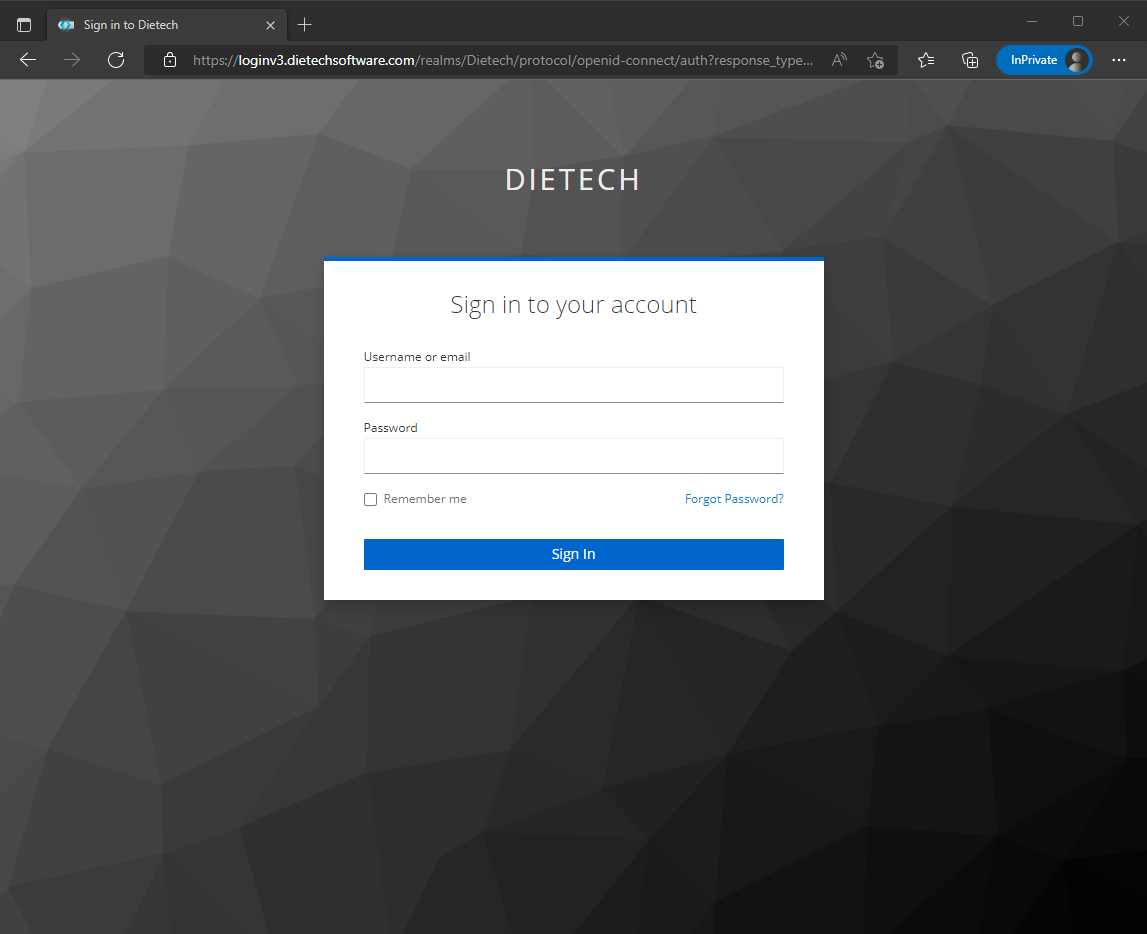The image size is (1147, 934).
Task: Focus the Username or email field
Action: (x=574, y=385)
